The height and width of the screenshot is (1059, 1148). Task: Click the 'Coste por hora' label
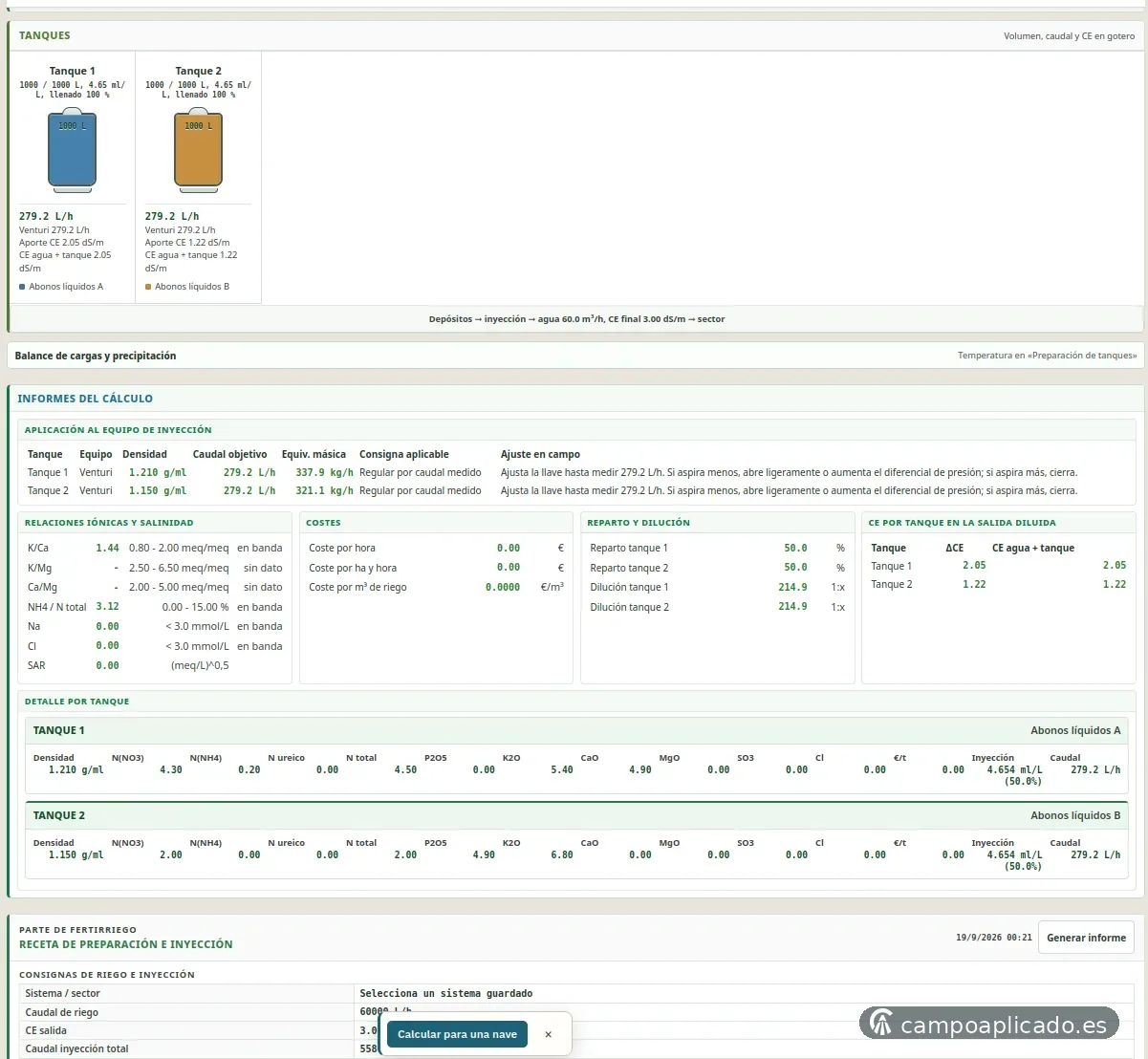(x=342, y=548)
